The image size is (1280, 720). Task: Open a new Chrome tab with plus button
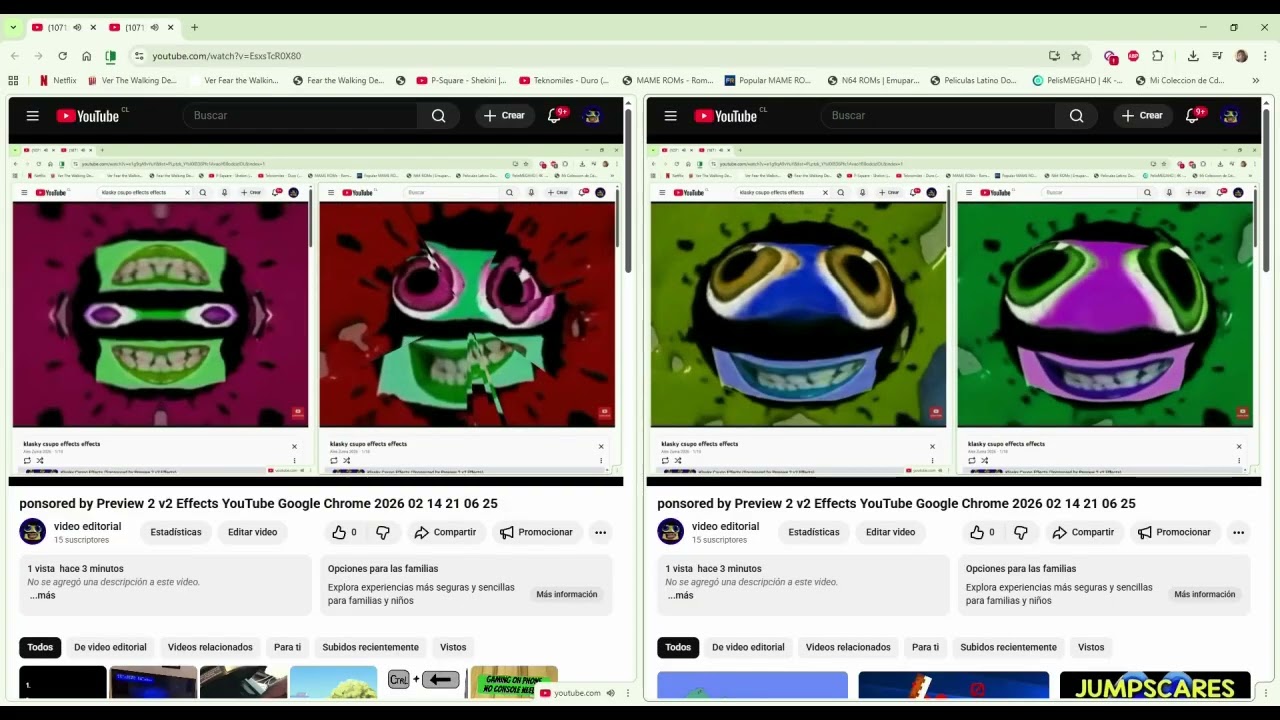click(x=194, y=27)
